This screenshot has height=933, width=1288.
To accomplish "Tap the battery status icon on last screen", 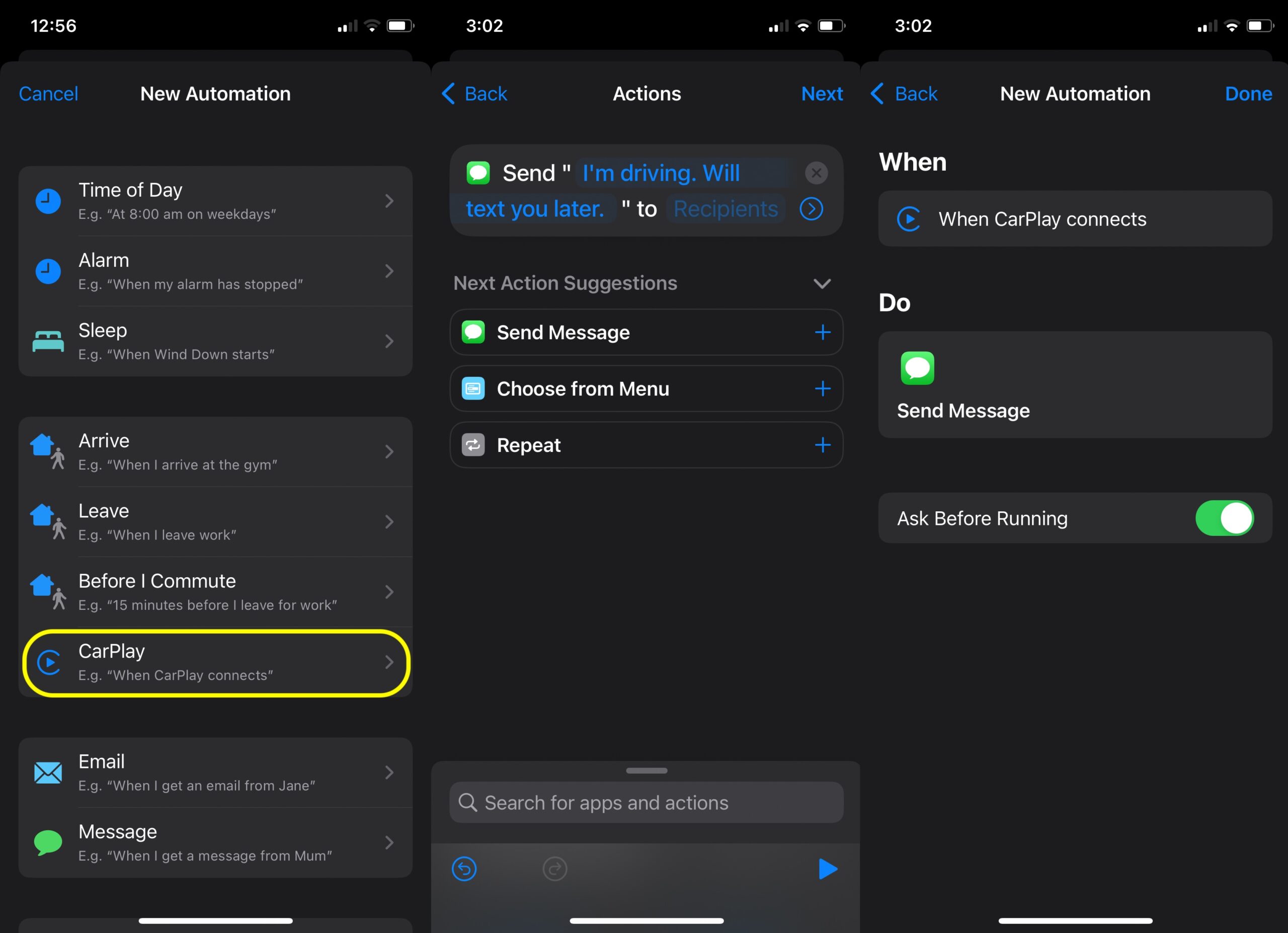I will point(1261,26).
